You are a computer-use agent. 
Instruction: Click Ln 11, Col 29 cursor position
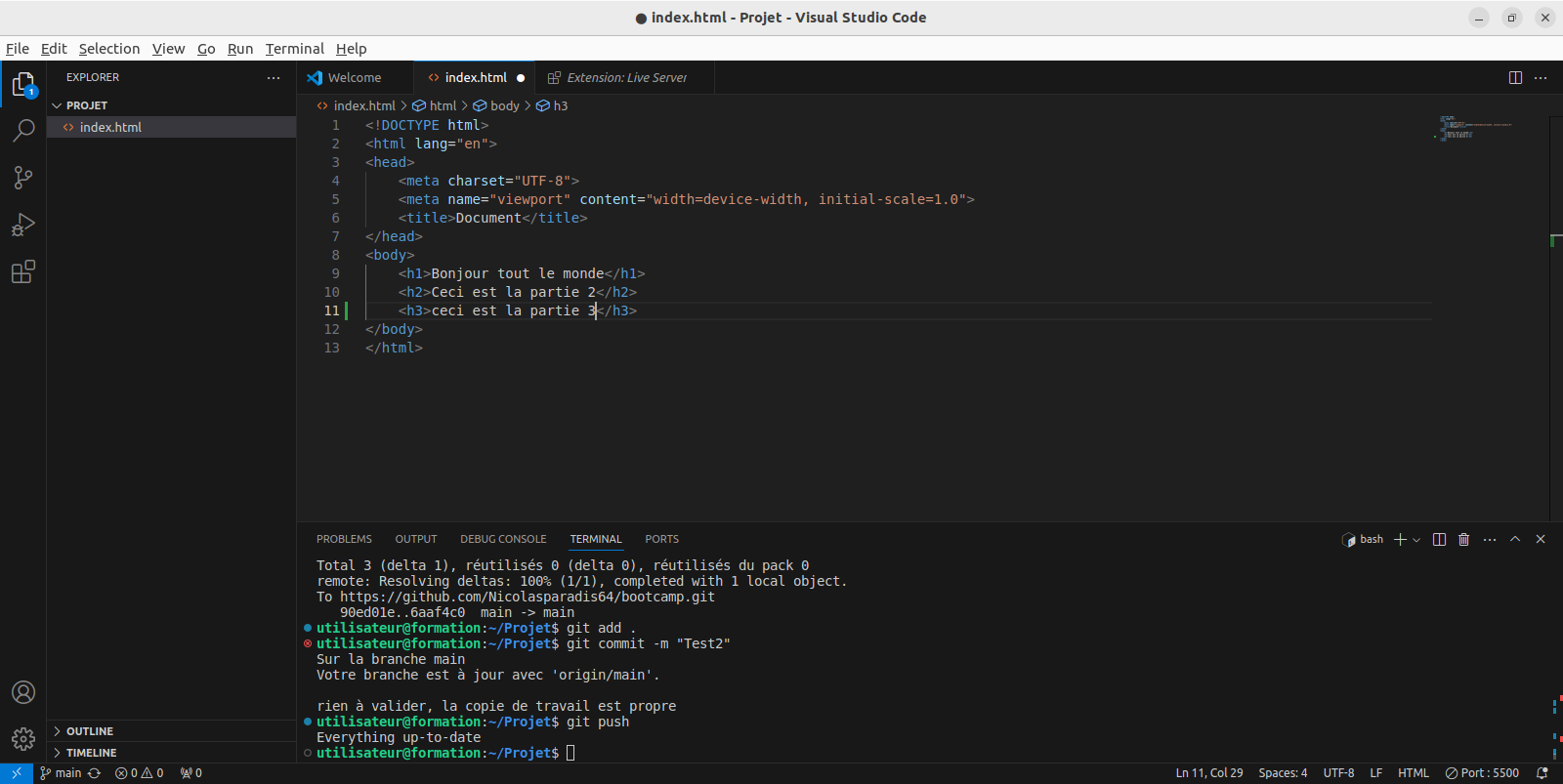[x=1209, y=773]
